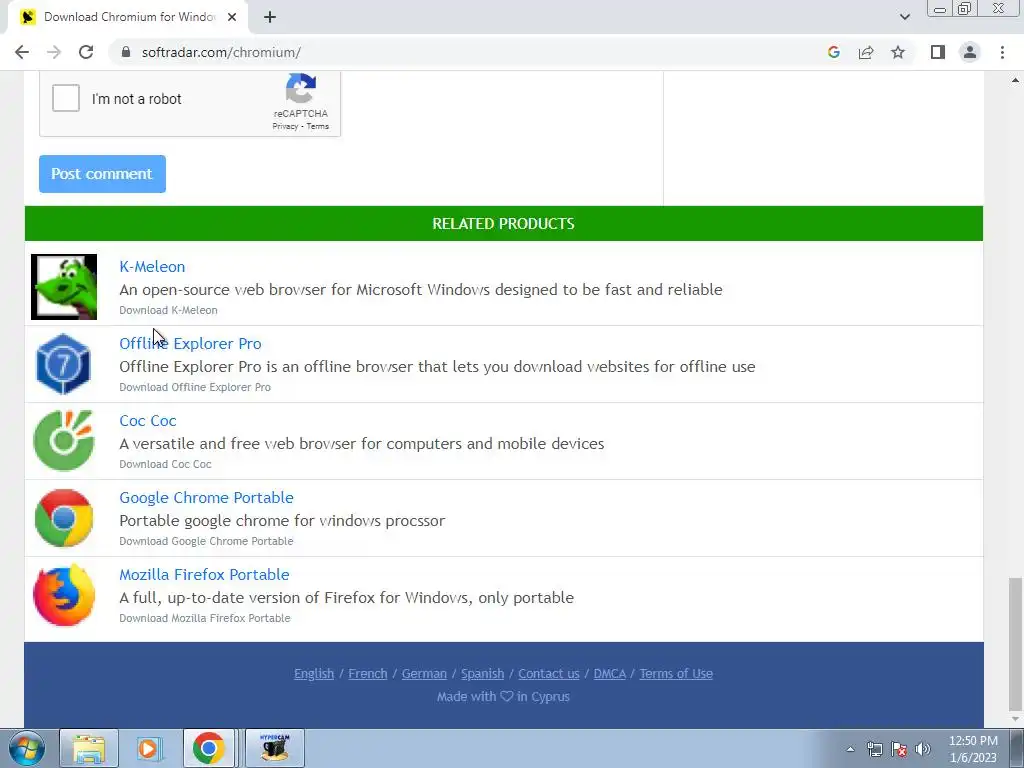Open Windows Explorer from the taskbar
This screenshot has height=768, width=1024.
coord(89,748)
